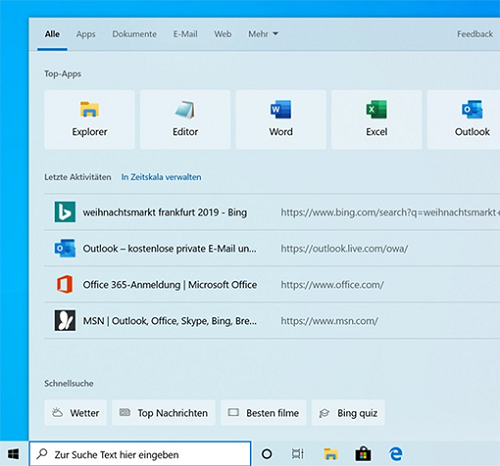Screen dimensions: 500x466
Task: Open Cortana circle icon on taskbar
Action: [267, 454]
